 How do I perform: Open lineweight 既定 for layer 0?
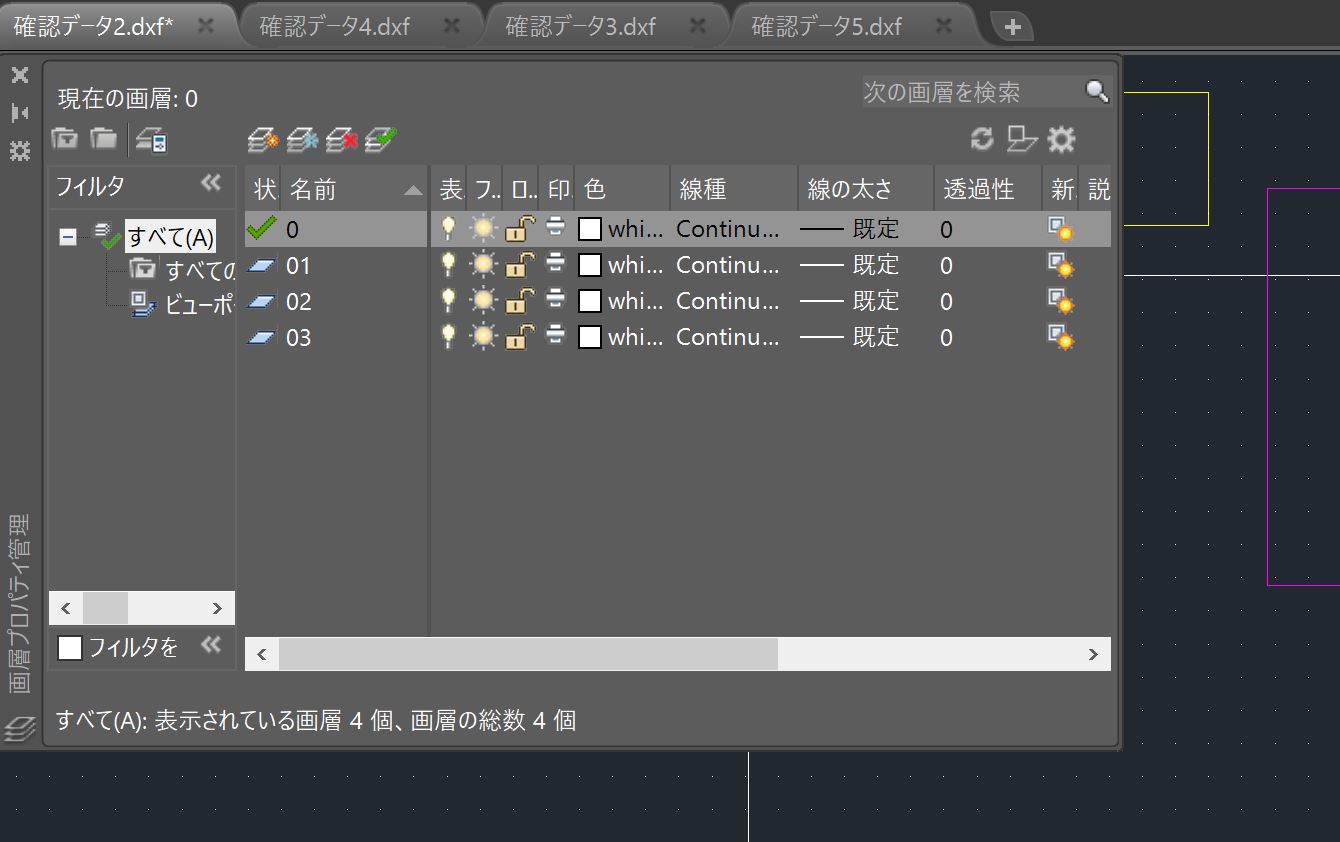click(x=851, y=229)
